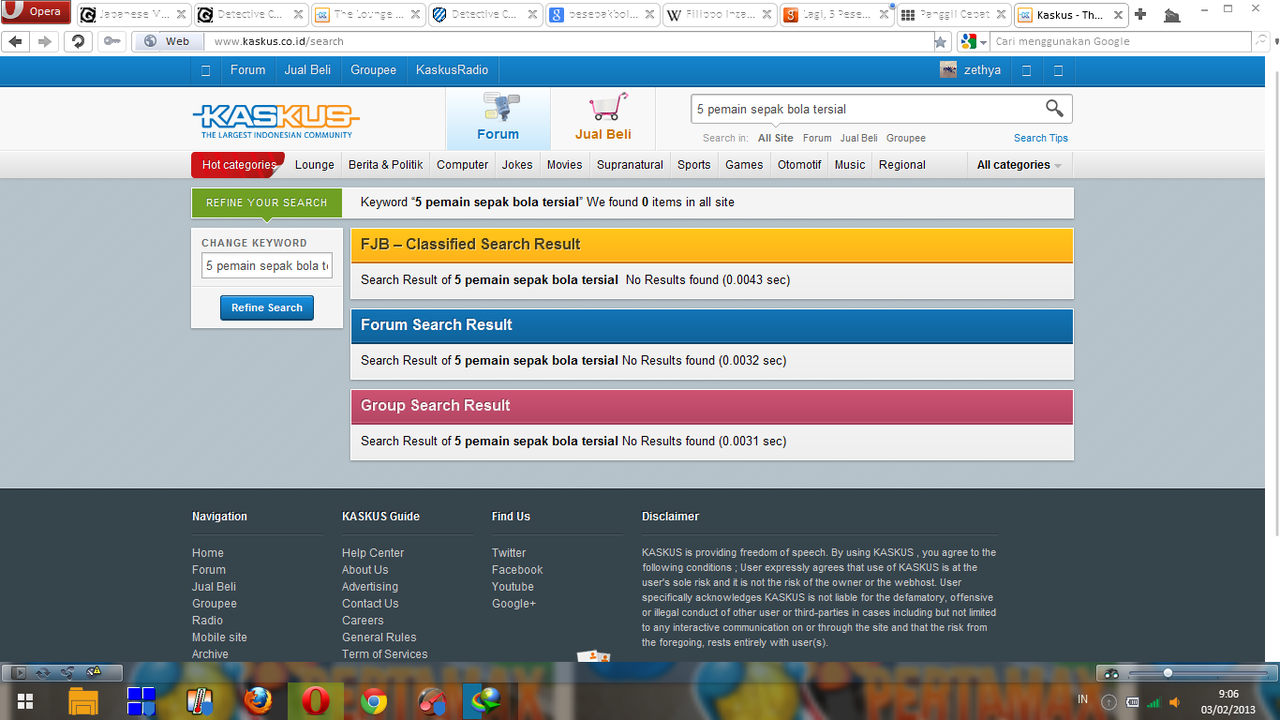Click the home icon left of Forum in blue bar
The image size is (1280, 720).
(206, 70)
